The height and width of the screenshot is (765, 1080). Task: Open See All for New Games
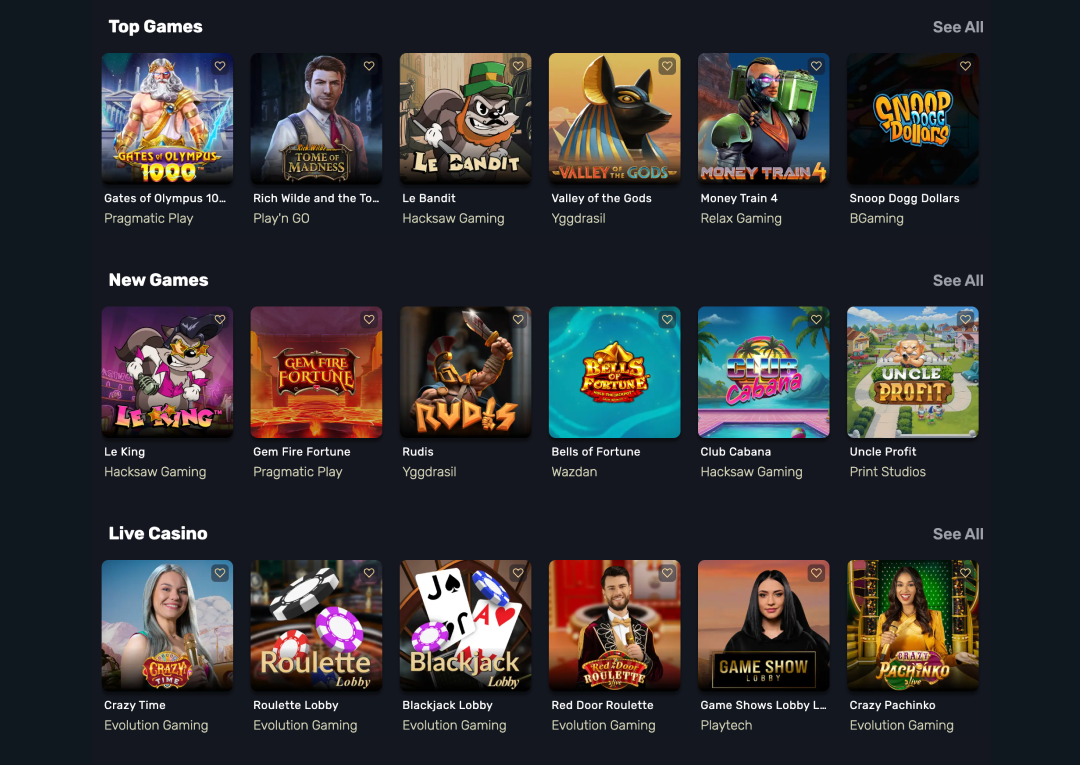coord(958,280)
